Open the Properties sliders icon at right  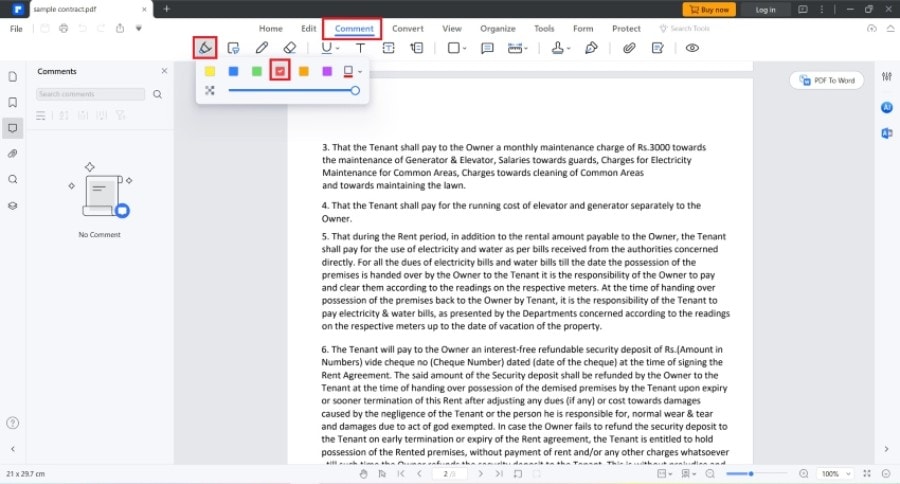click(887, 76)
